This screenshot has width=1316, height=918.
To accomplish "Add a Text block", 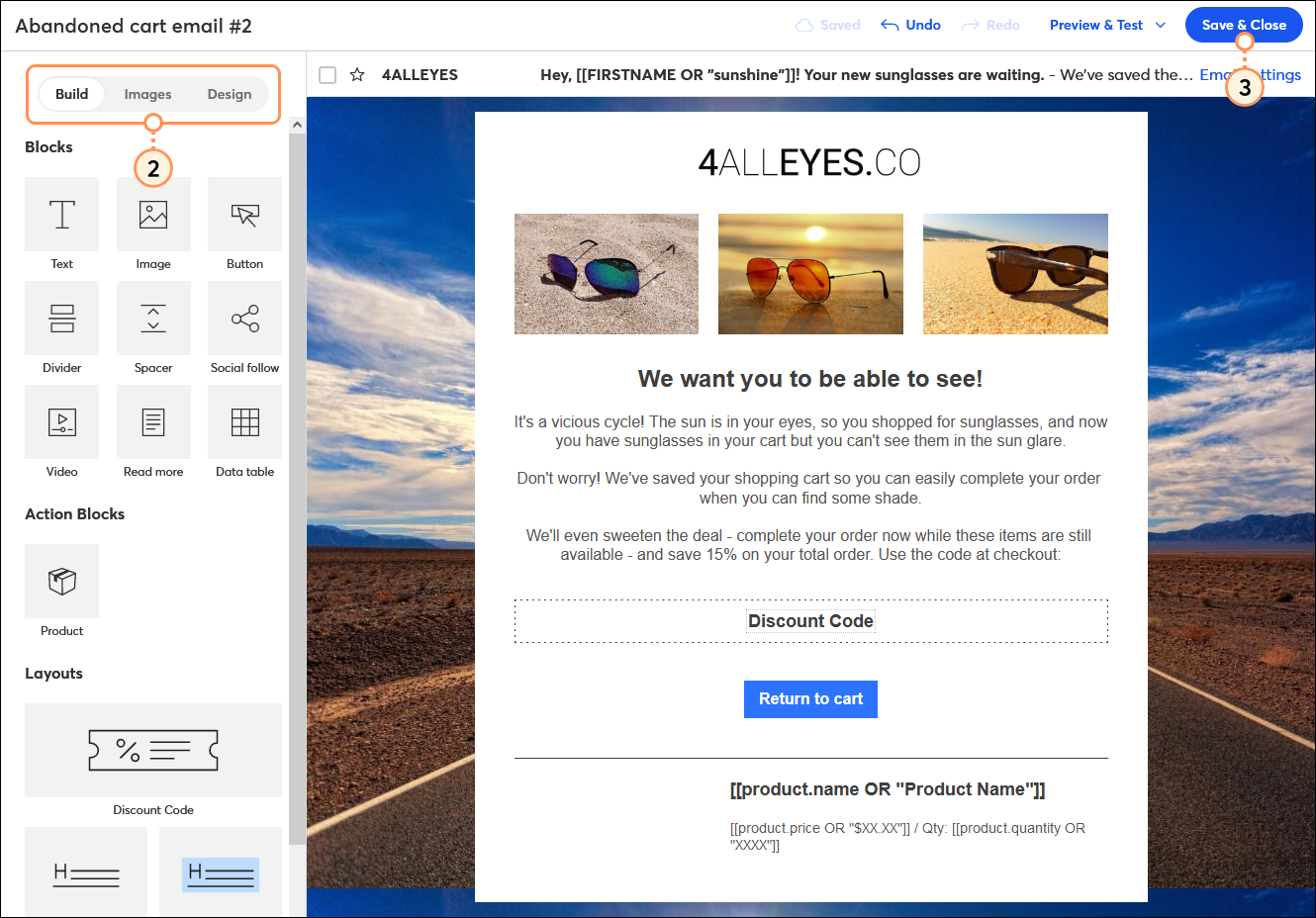I will click(61, 215).
